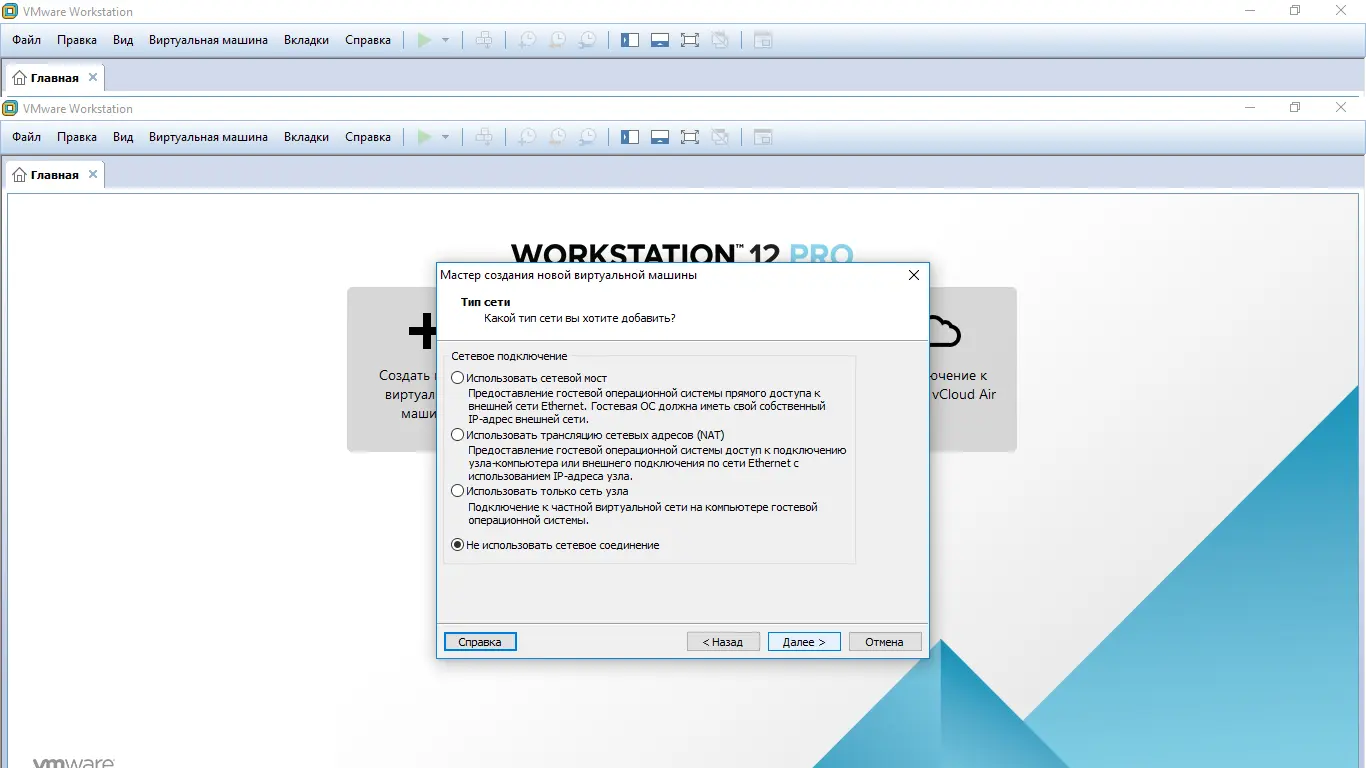Go back with the '< Назад' button
The image size is (1366, 768).
pyautogui.click(x=723, y=642)
